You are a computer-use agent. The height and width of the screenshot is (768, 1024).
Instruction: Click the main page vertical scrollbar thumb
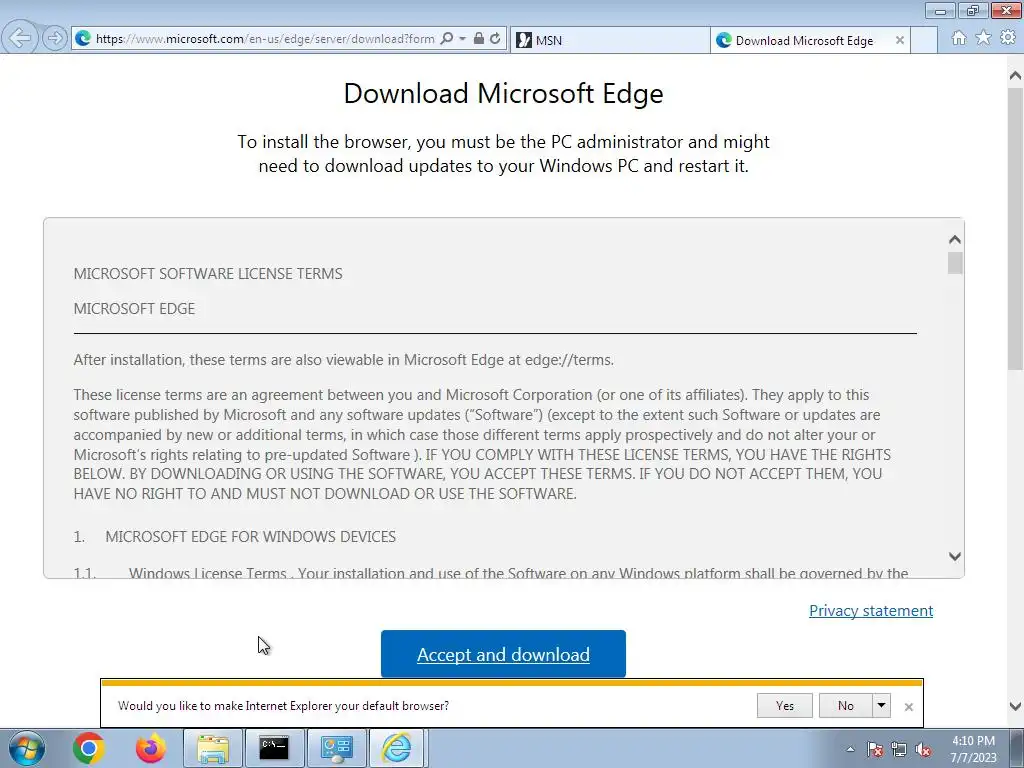click(x=1015, y=227)
